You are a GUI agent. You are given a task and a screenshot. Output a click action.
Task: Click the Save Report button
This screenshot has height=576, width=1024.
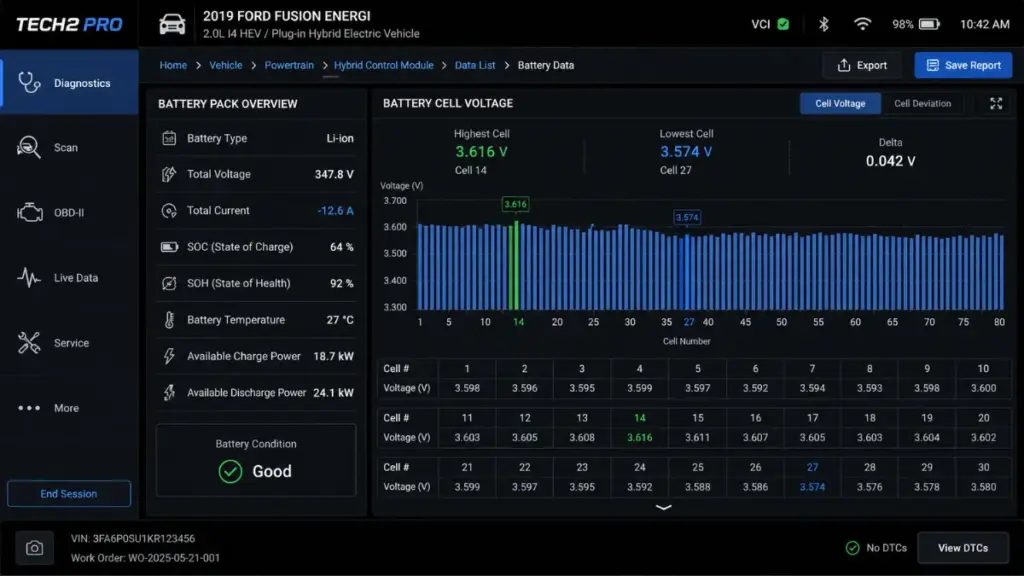pos(963,65)
